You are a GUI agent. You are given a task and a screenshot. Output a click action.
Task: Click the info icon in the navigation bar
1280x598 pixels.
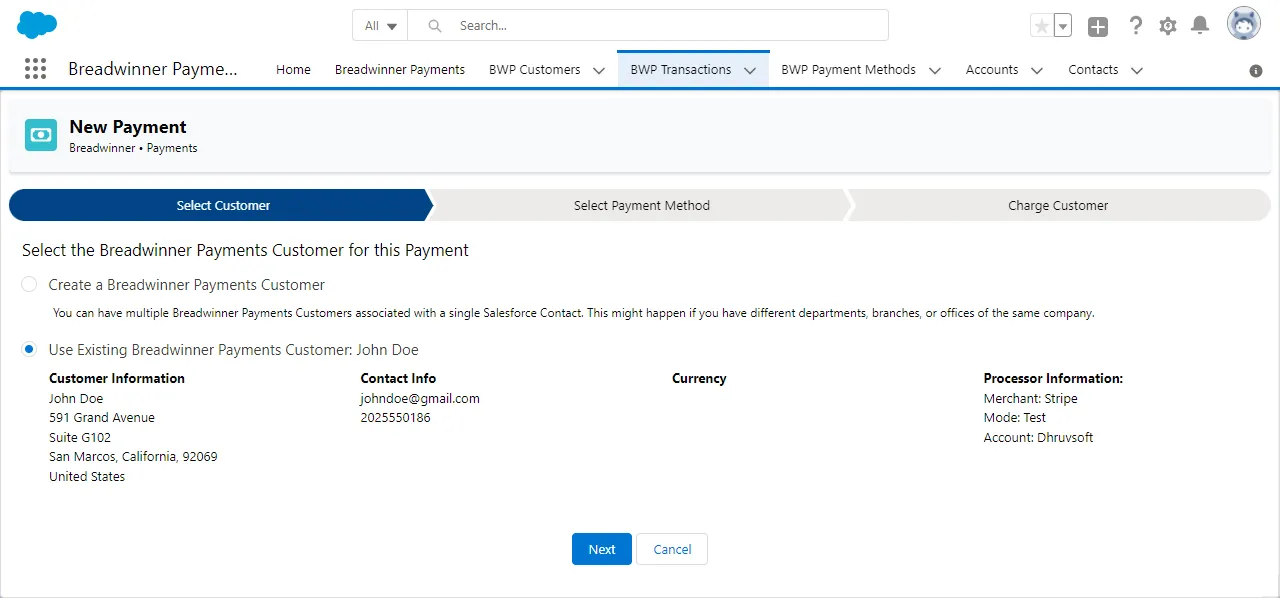point(1256,71)
